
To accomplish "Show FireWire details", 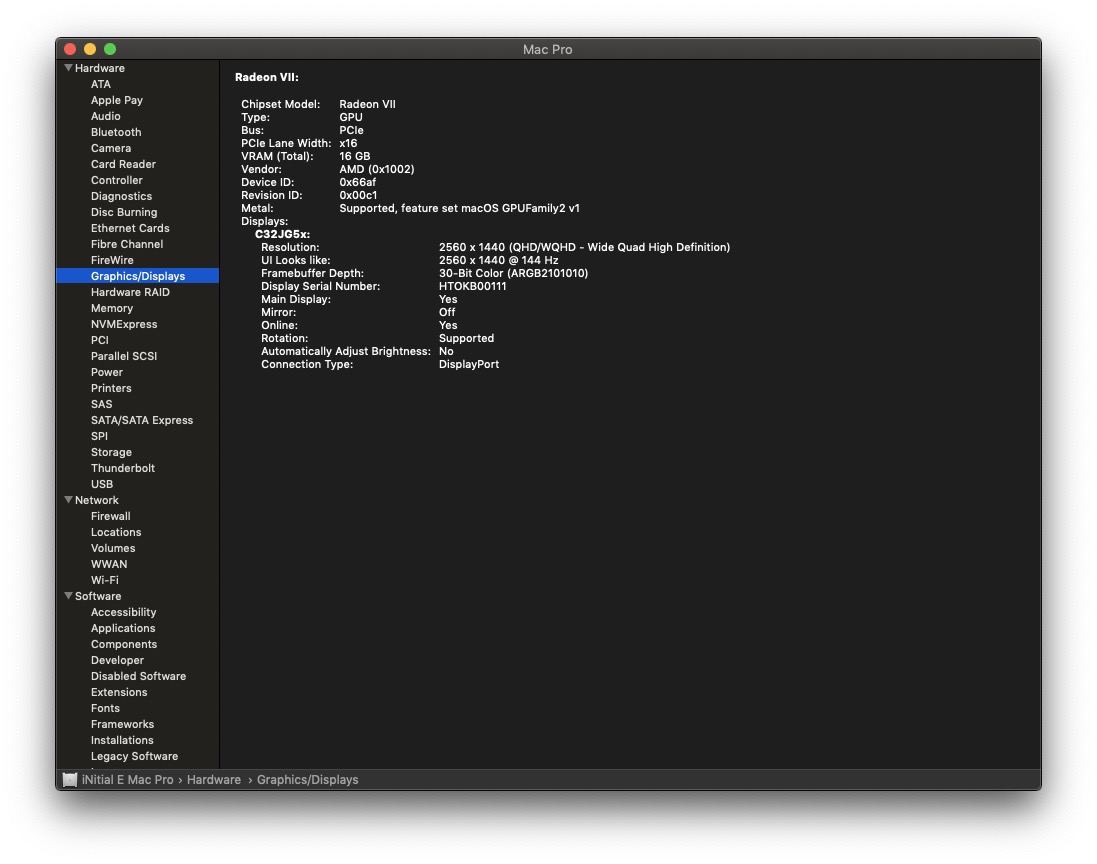I will 112,260.
